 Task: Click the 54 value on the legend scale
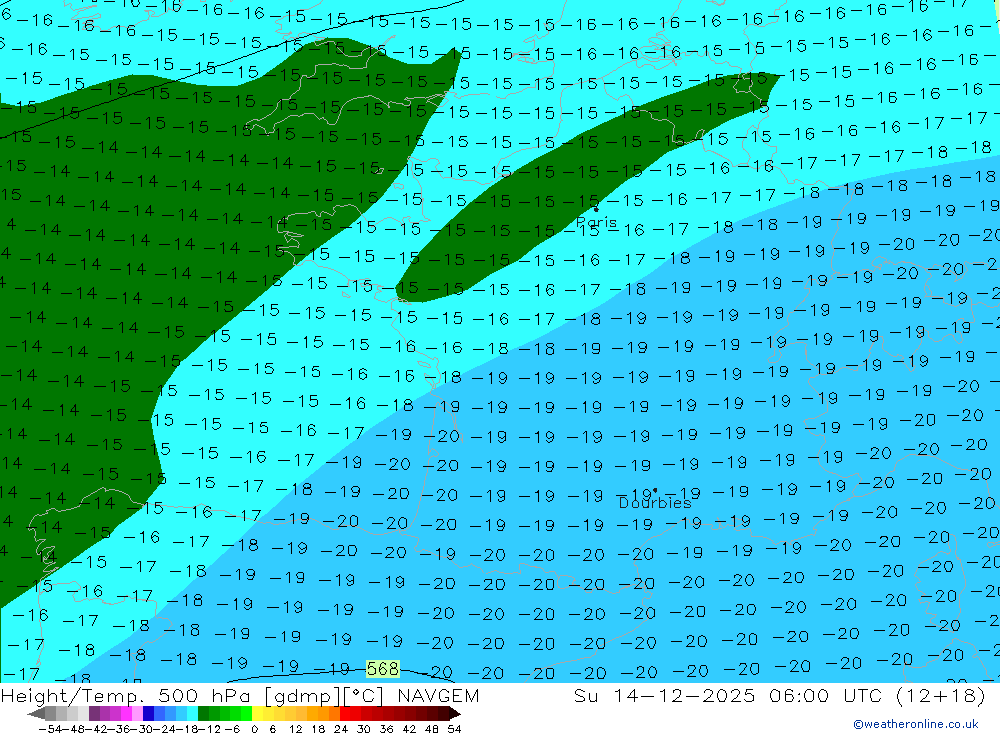click(454, 729)
